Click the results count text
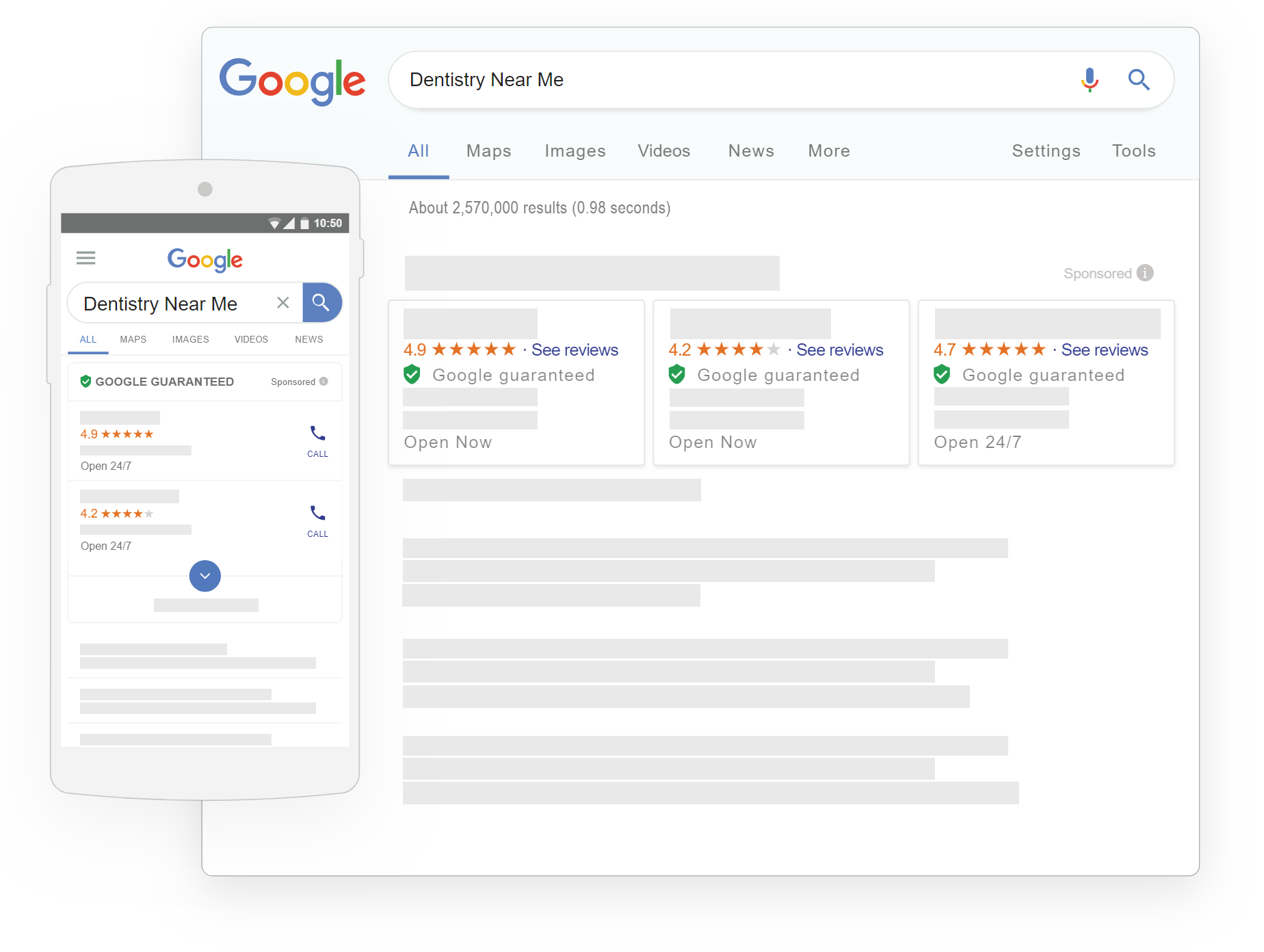1264x952 pixels. click(540, 208)
